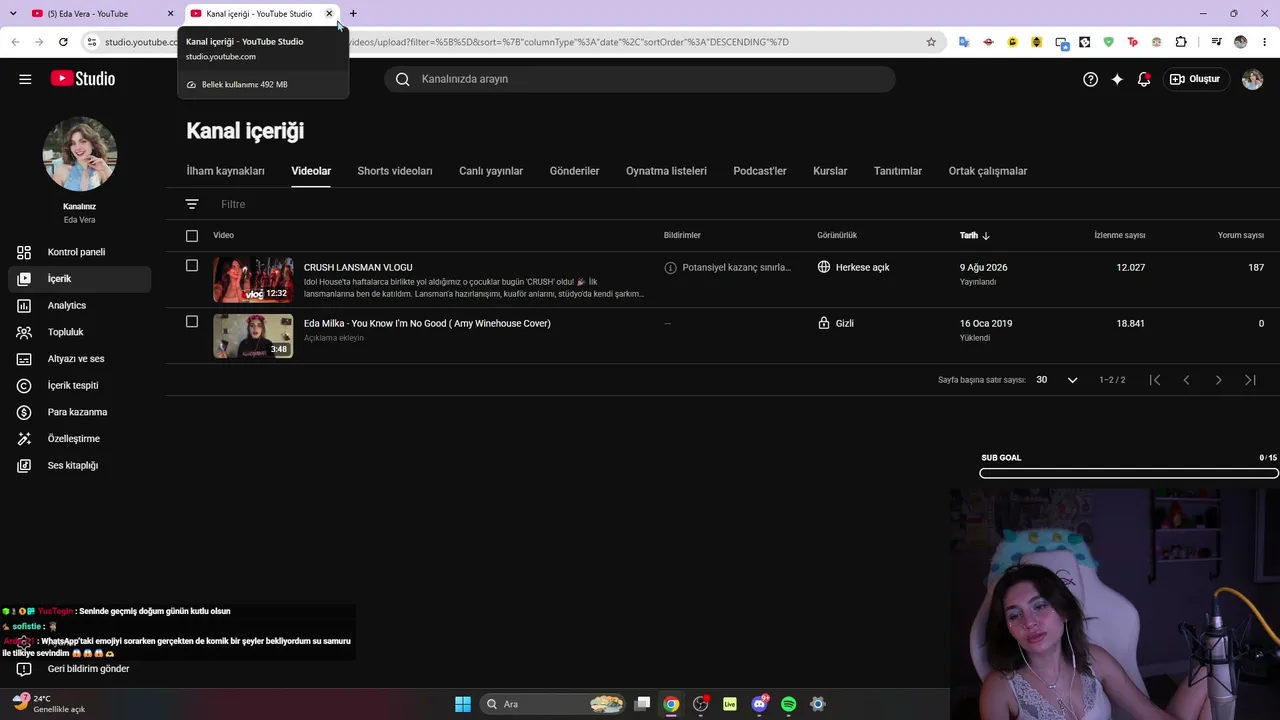
Task: Open the Ortak çalışmalar tab
Action: (988, 171)
